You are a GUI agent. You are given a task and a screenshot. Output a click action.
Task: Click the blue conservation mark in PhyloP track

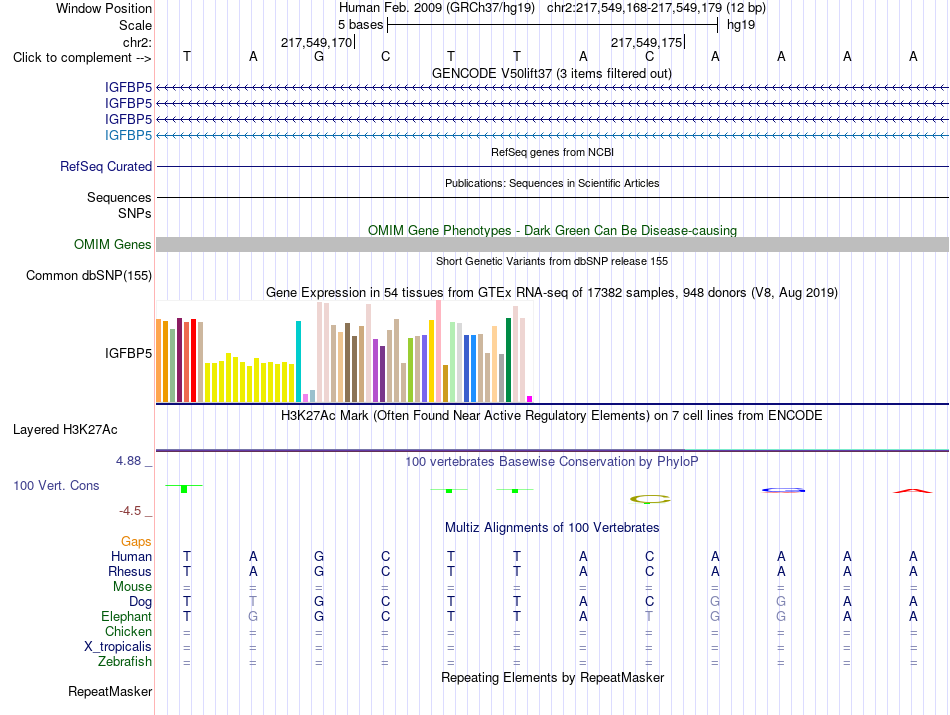point(783,490)
